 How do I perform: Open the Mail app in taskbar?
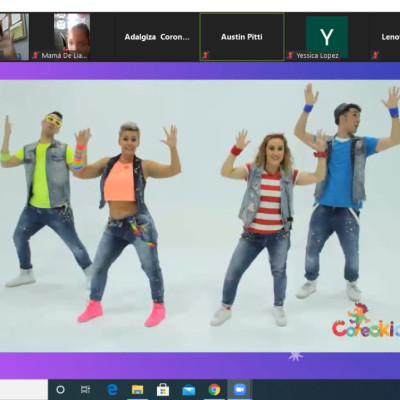pyautogui.click(x=189, y=389)
